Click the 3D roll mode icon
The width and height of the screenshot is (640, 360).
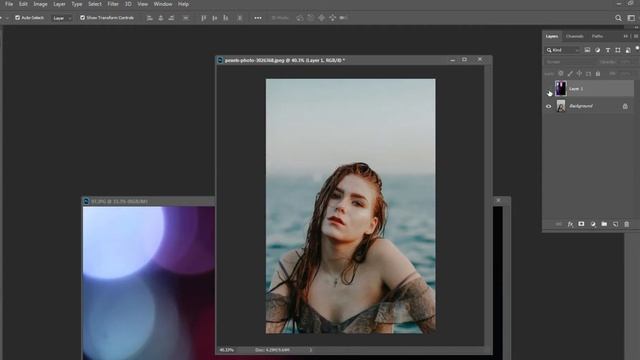[x=311, y=18]
